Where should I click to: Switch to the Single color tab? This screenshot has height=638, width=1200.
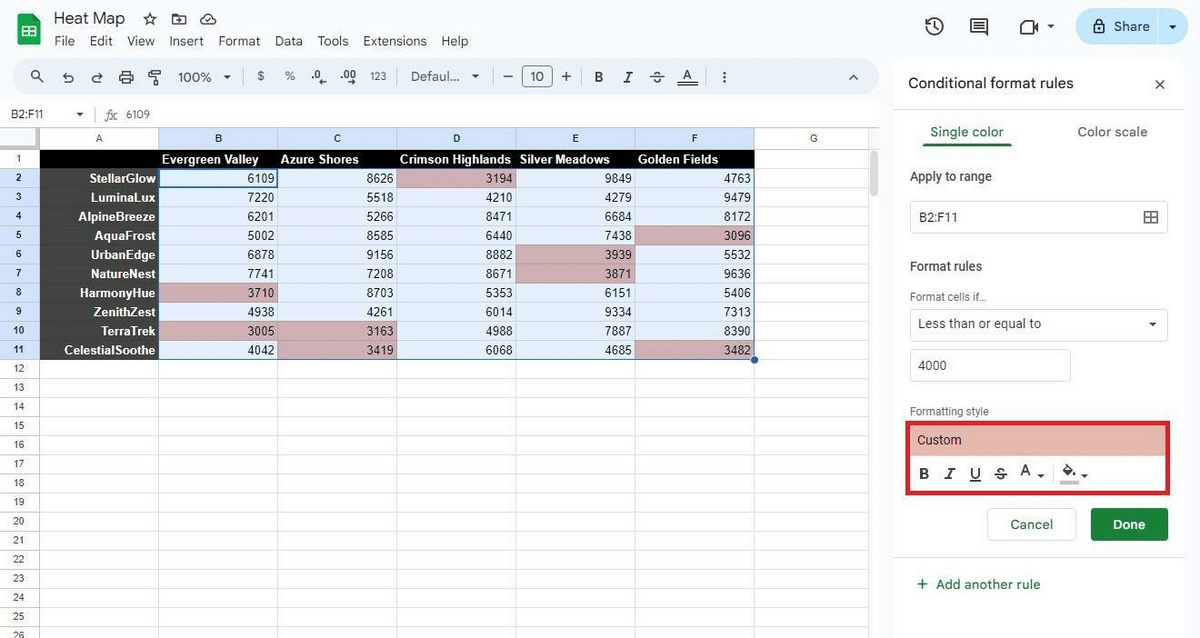[967, 132]
